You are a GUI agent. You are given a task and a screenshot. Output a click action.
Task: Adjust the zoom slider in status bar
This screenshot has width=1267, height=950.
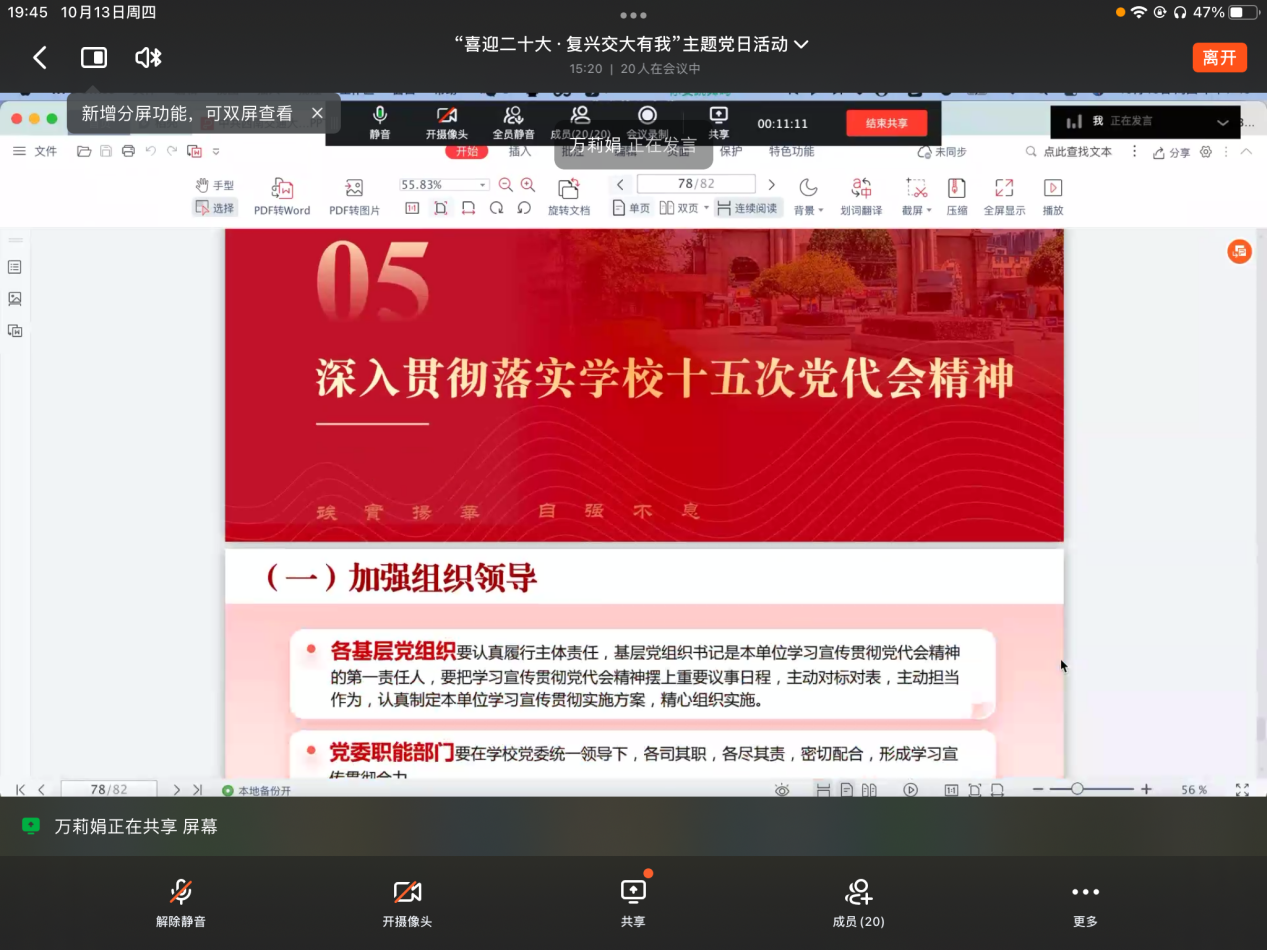1077,789
